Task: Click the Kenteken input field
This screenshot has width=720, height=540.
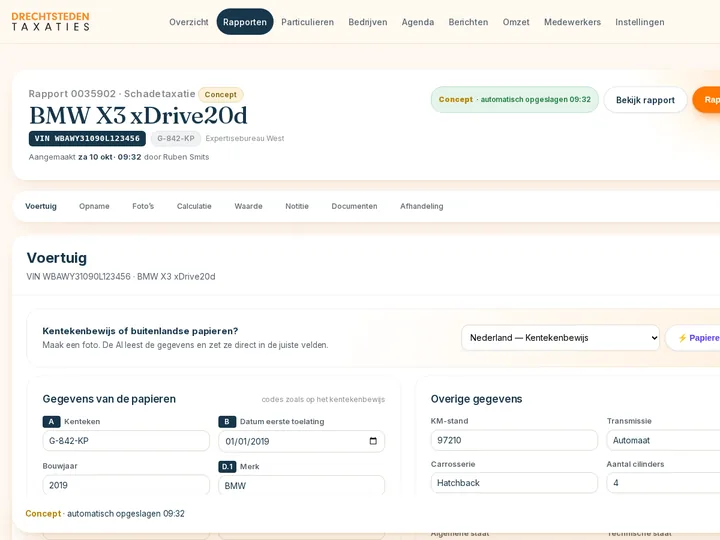Action: (126, 441)
